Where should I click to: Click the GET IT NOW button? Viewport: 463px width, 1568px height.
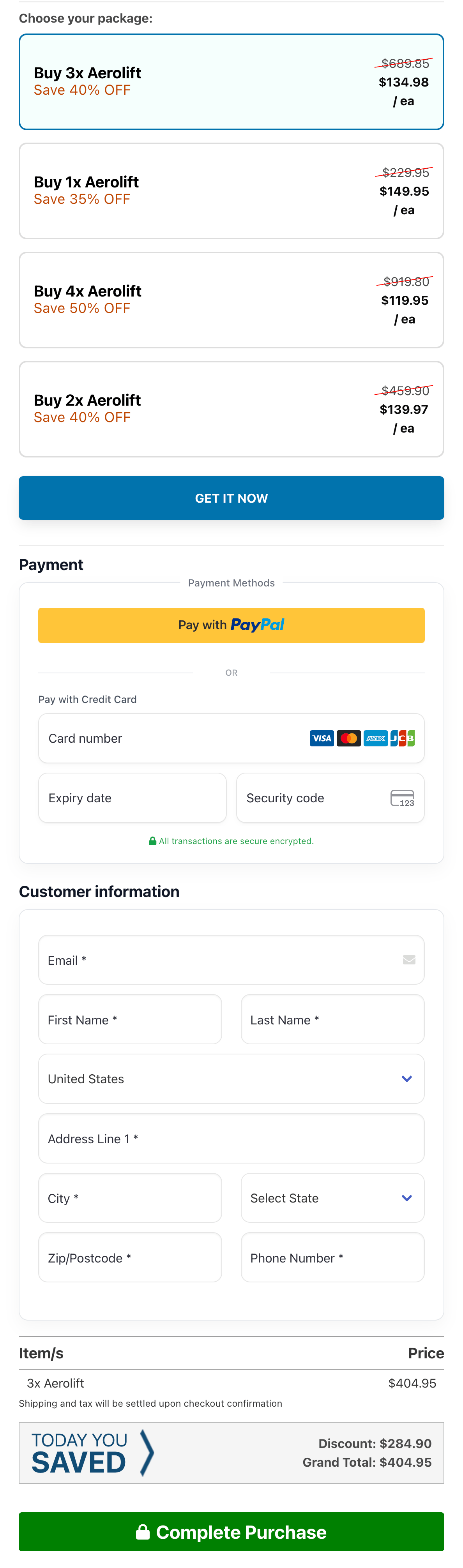(x=231, y=498)
